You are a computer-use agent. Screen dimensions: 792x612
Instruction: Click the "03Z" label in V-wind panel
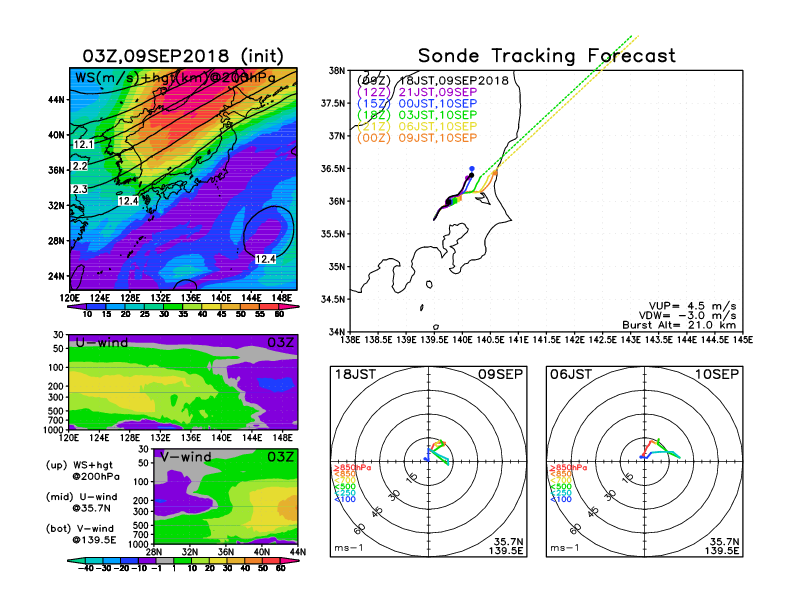[x=280, y=457]
